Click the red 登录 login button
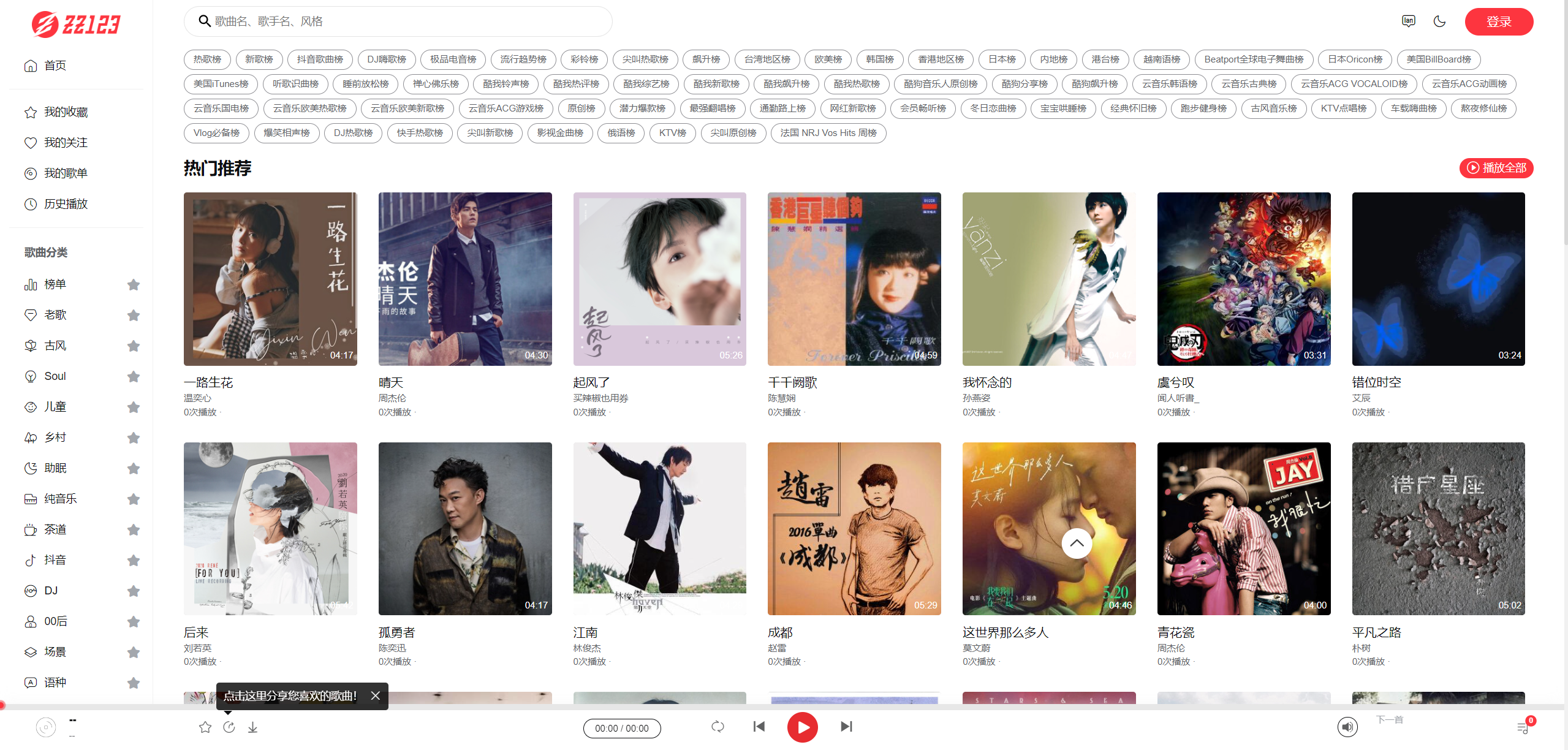The width and height of the screenshot is (1568, 750). [x=1498, y=22]
